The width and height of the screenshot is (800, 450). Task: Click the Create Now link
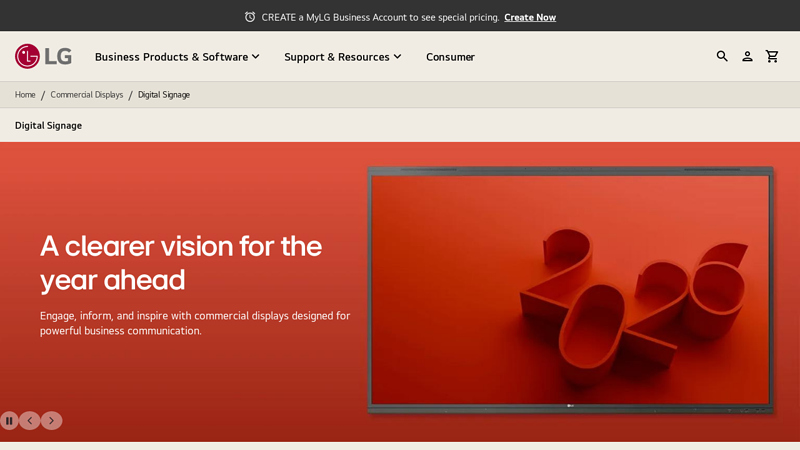[530, 17]
